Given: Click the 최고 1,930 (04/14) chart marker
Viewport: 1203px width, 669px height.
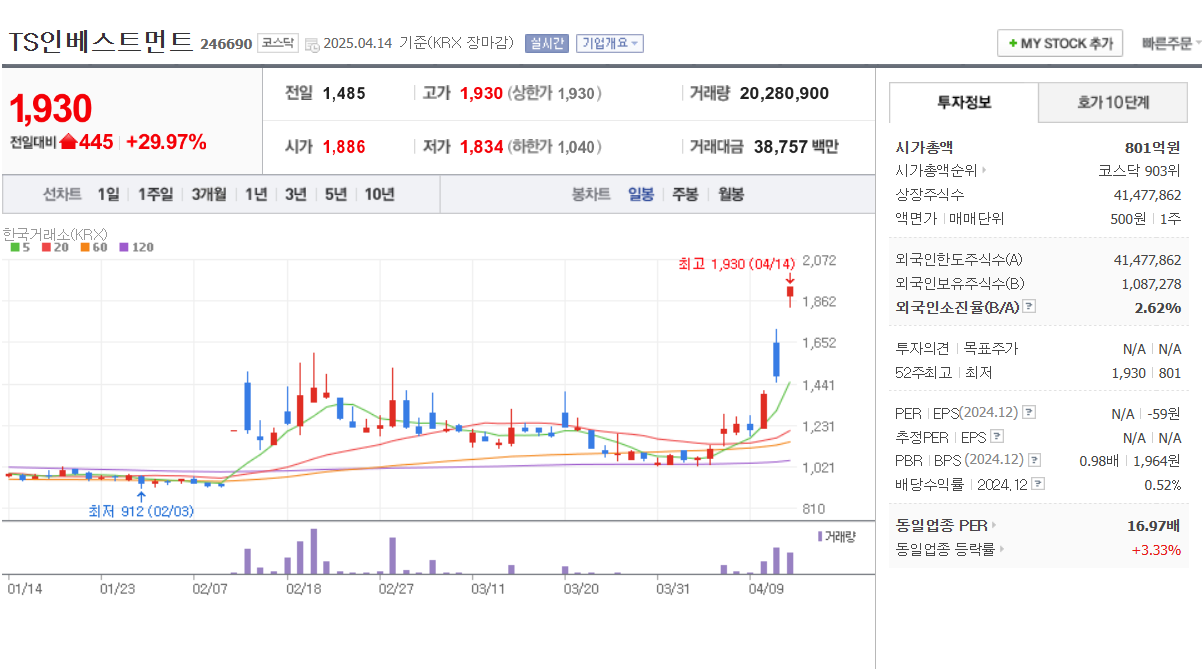Looking at the screenshot, I should click(736, 264).
